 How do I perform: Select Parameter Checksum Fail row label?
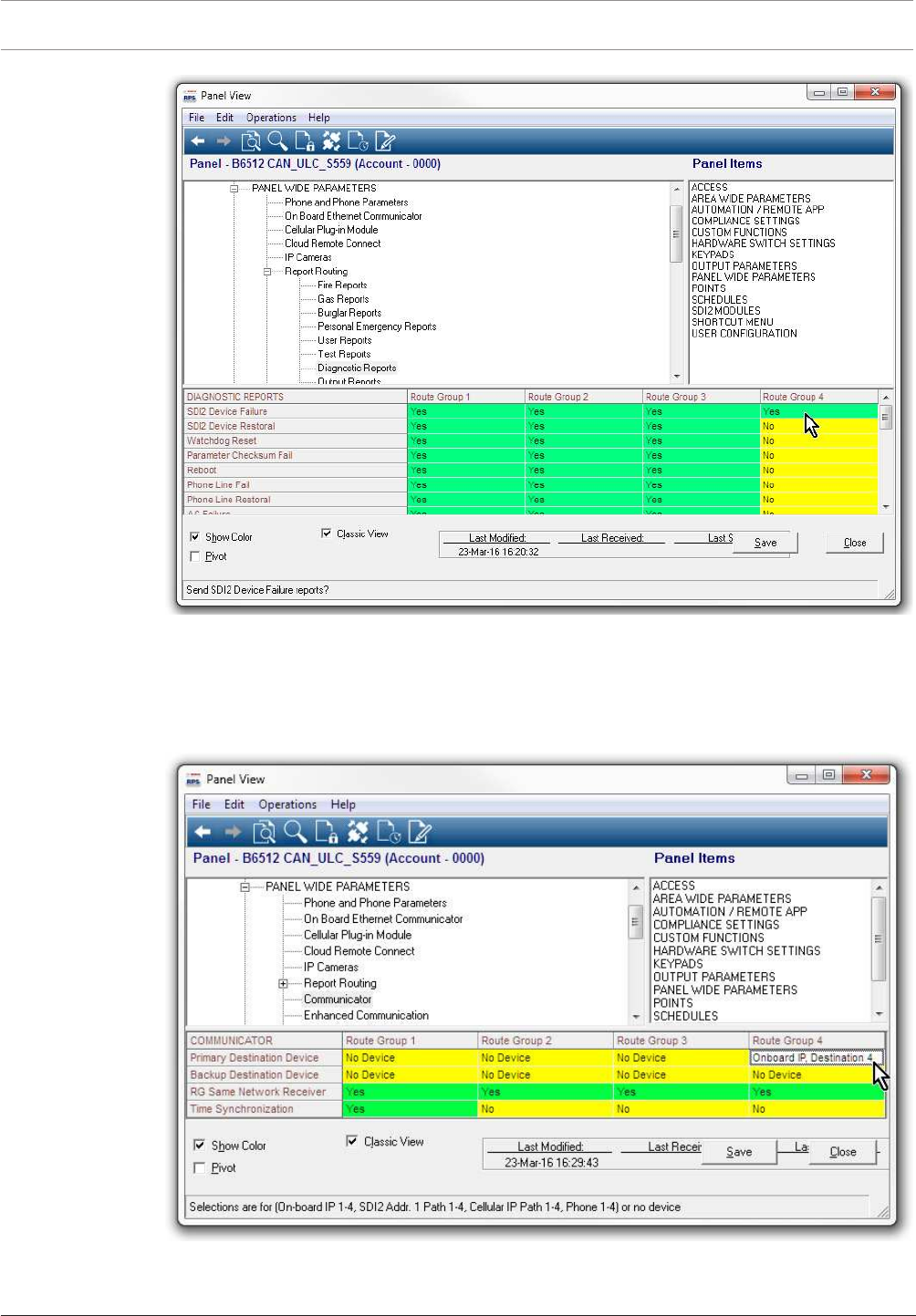296,456
